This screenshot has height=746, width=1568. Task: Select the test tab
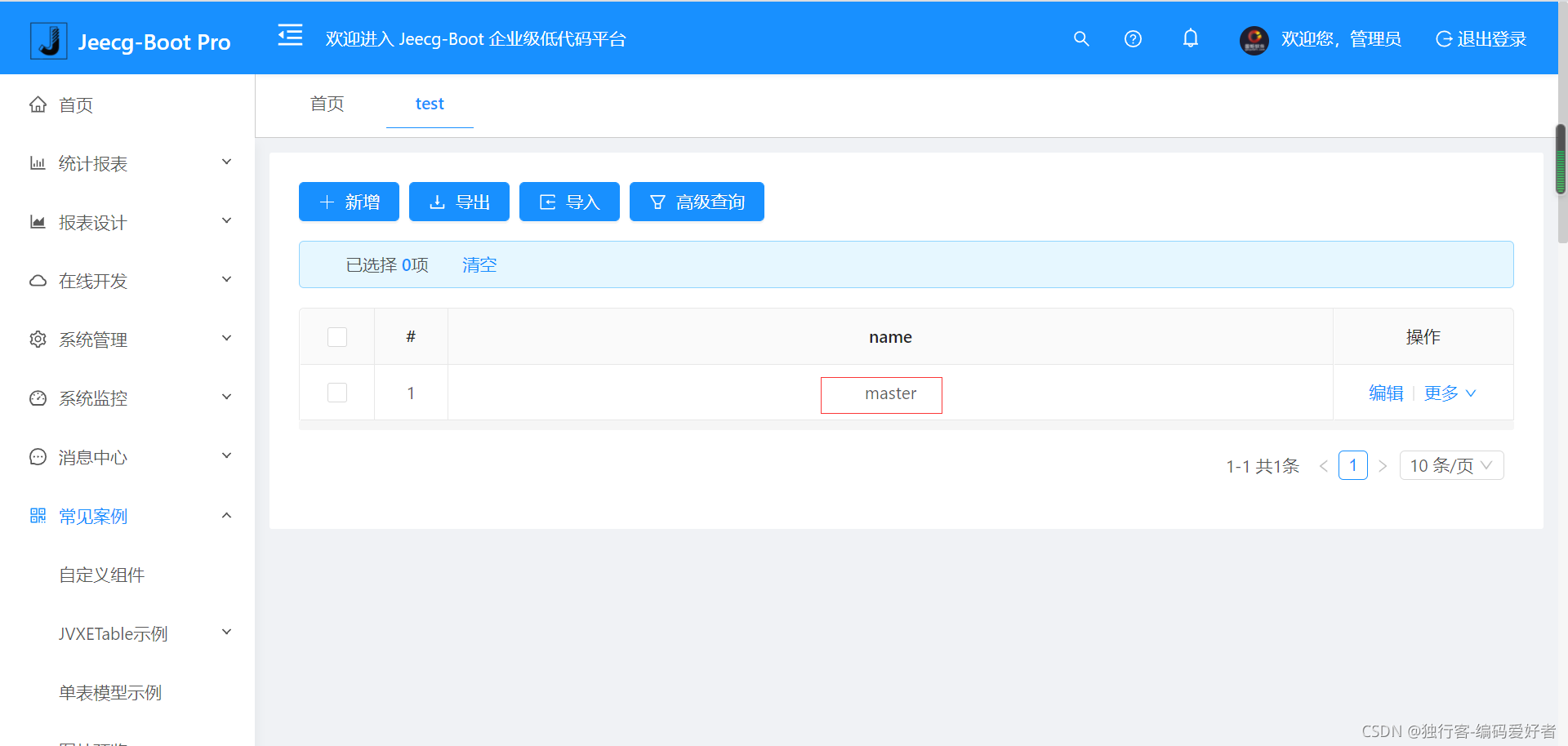click(430, 104)
